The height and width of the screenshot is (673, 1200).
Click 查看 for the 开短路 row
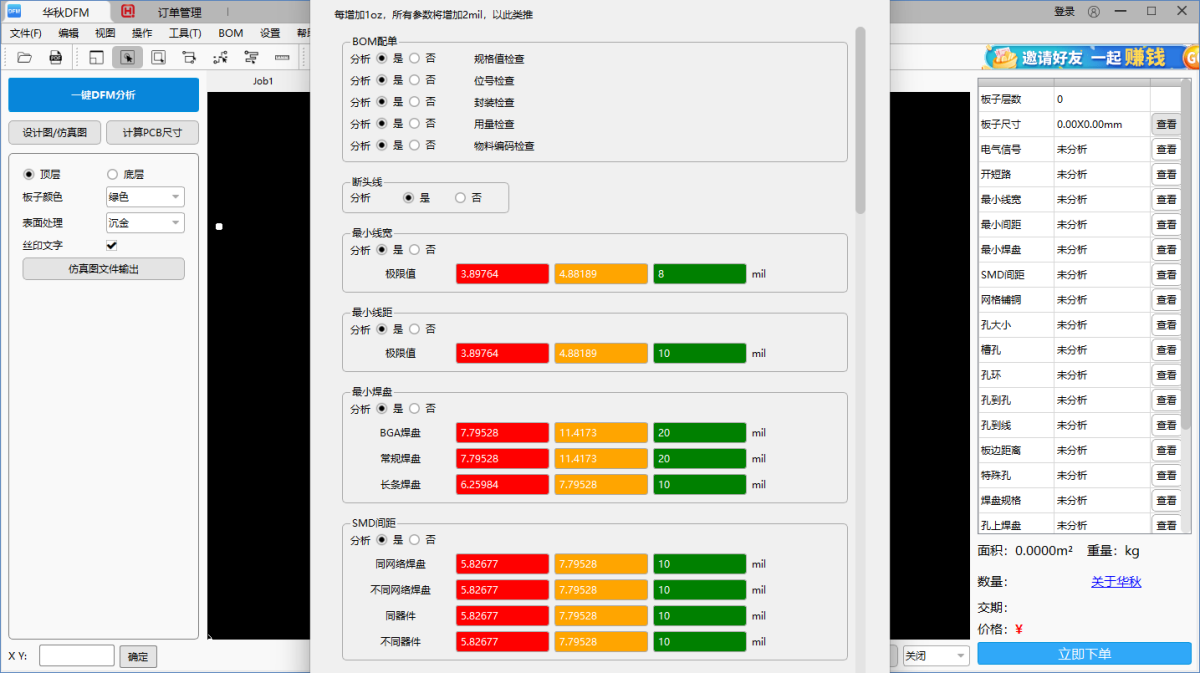pyautogui.click(x=1166, y=175)
